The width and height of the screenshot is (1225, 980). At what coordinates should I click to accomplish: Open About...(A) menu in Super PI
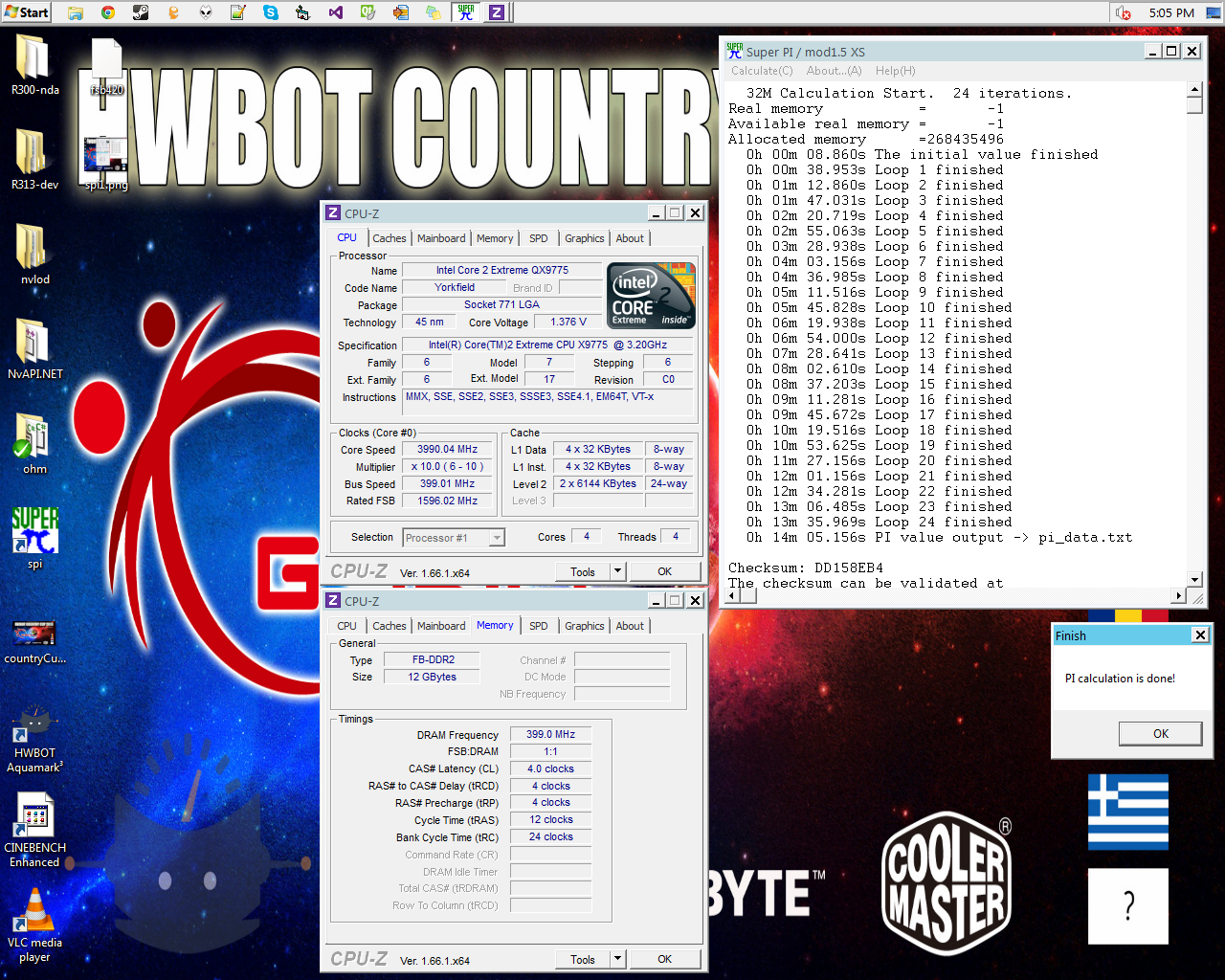coord(834,71)
